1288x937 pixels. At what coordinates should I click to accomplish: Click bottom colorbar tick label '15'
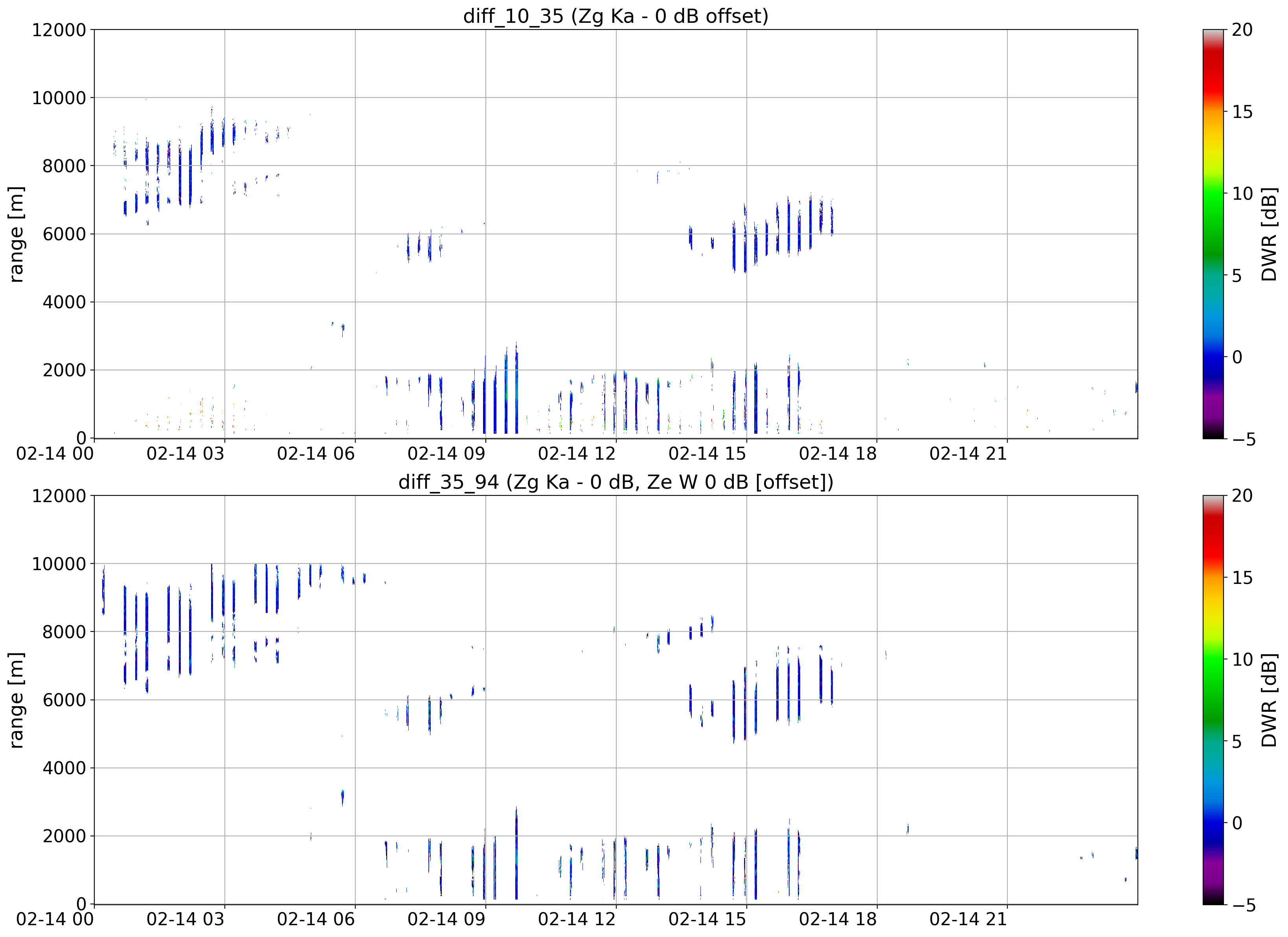(x=1242, y=578)
